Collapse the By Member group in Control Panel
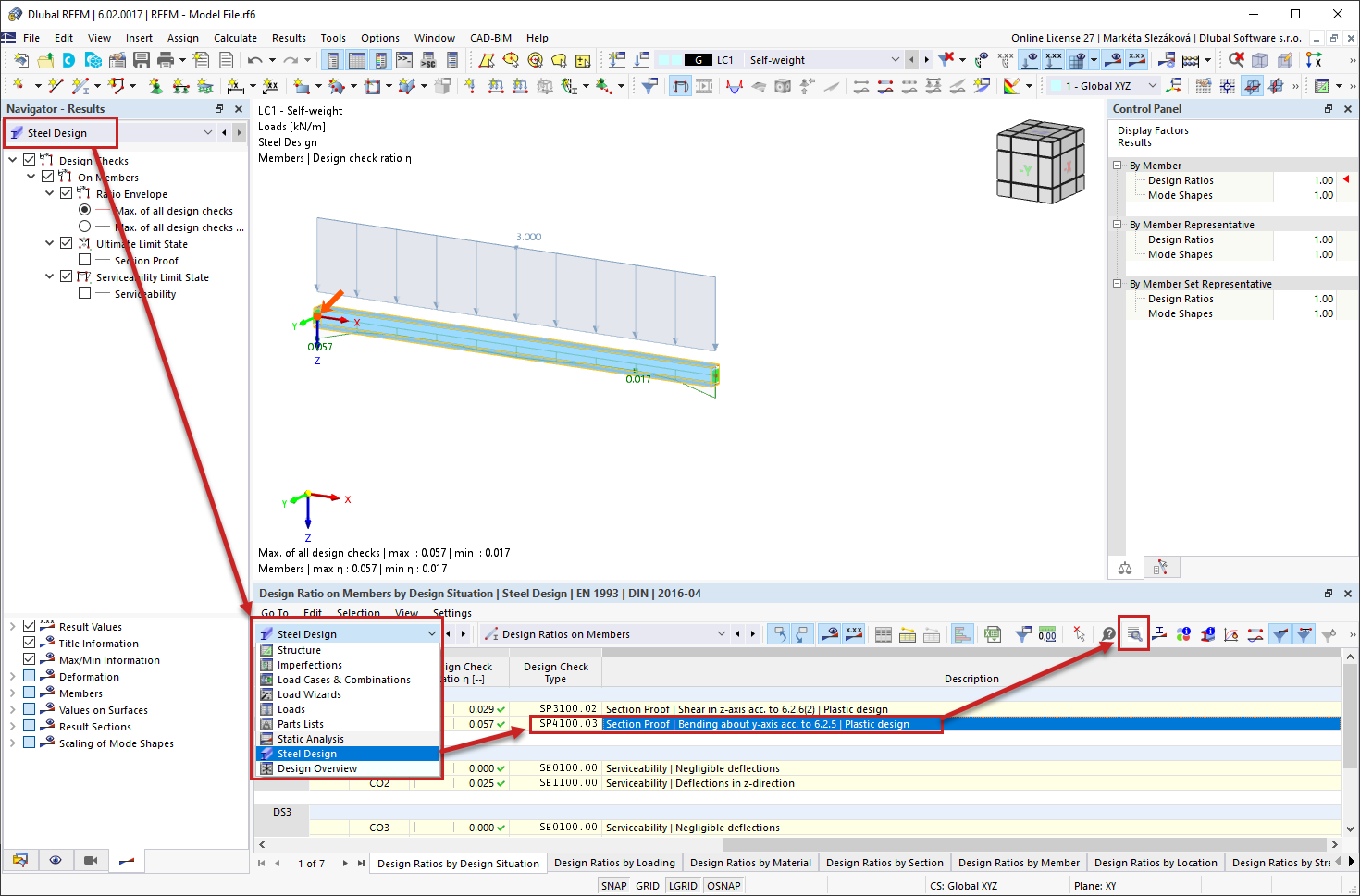Screen dimensions: 1360x896 [x=1118, y=166]
